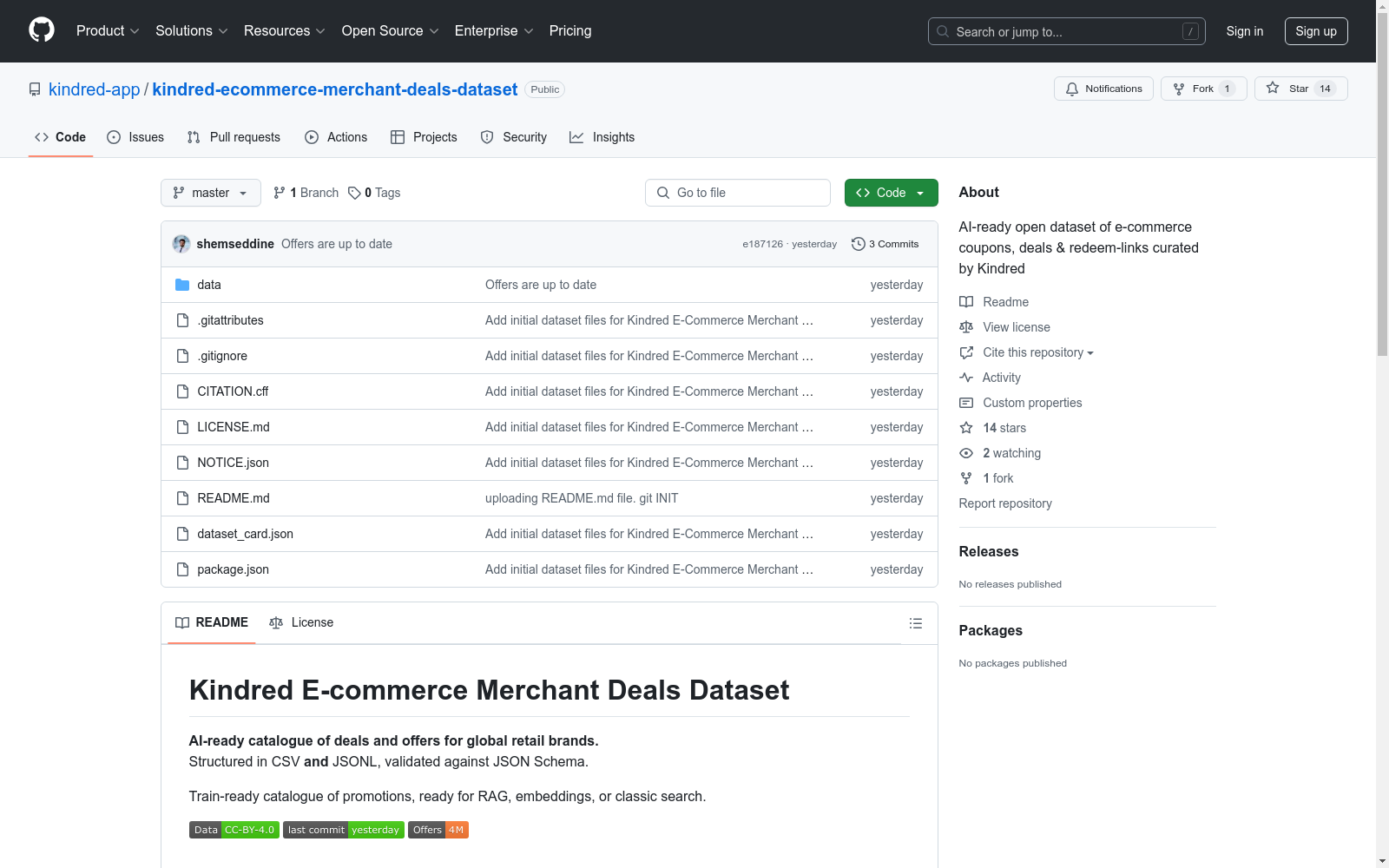Click the Offers 4M badge

(x=438, y=830)
